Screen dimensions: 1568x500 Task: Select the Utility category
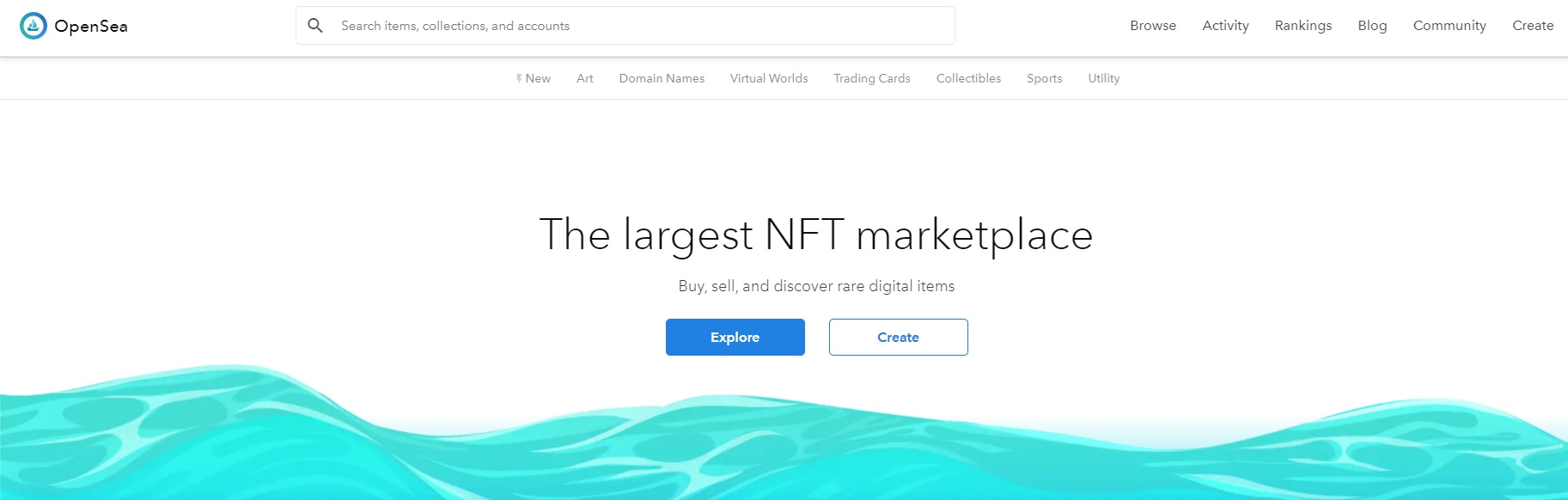1104,78
